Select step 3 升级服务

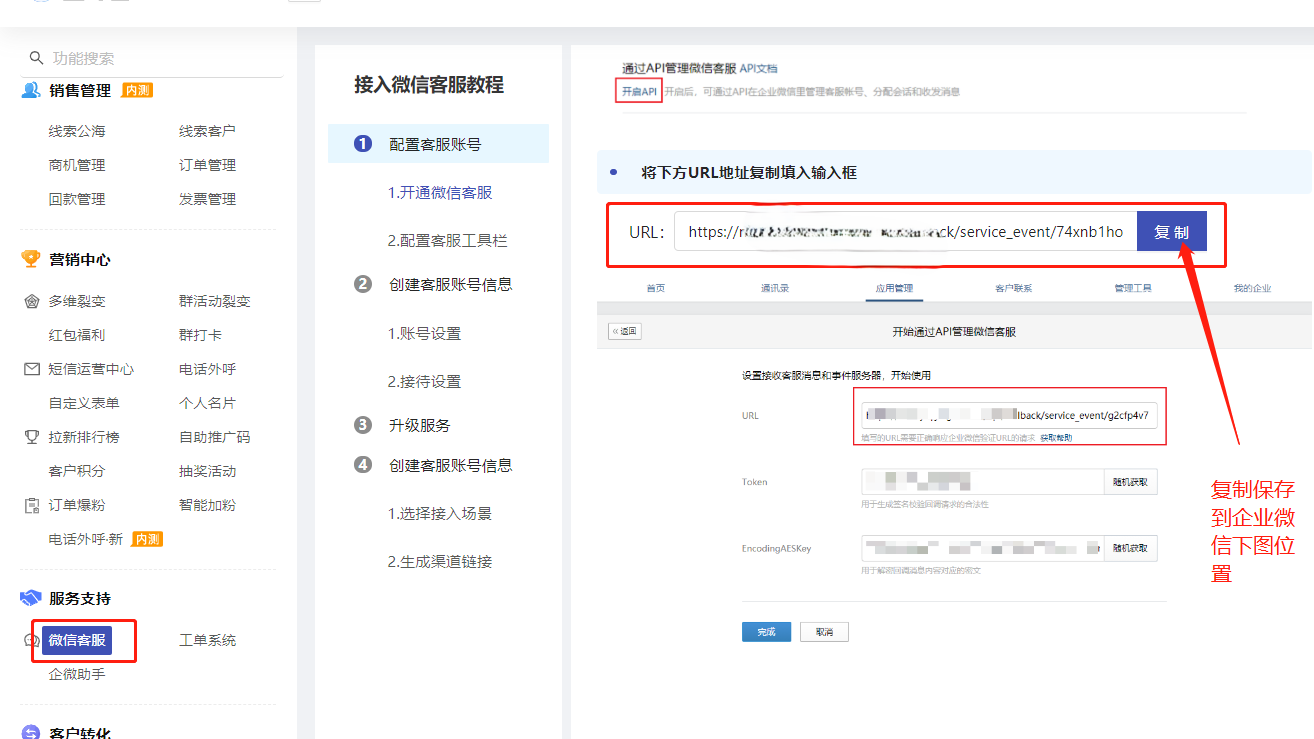point(420,425)
